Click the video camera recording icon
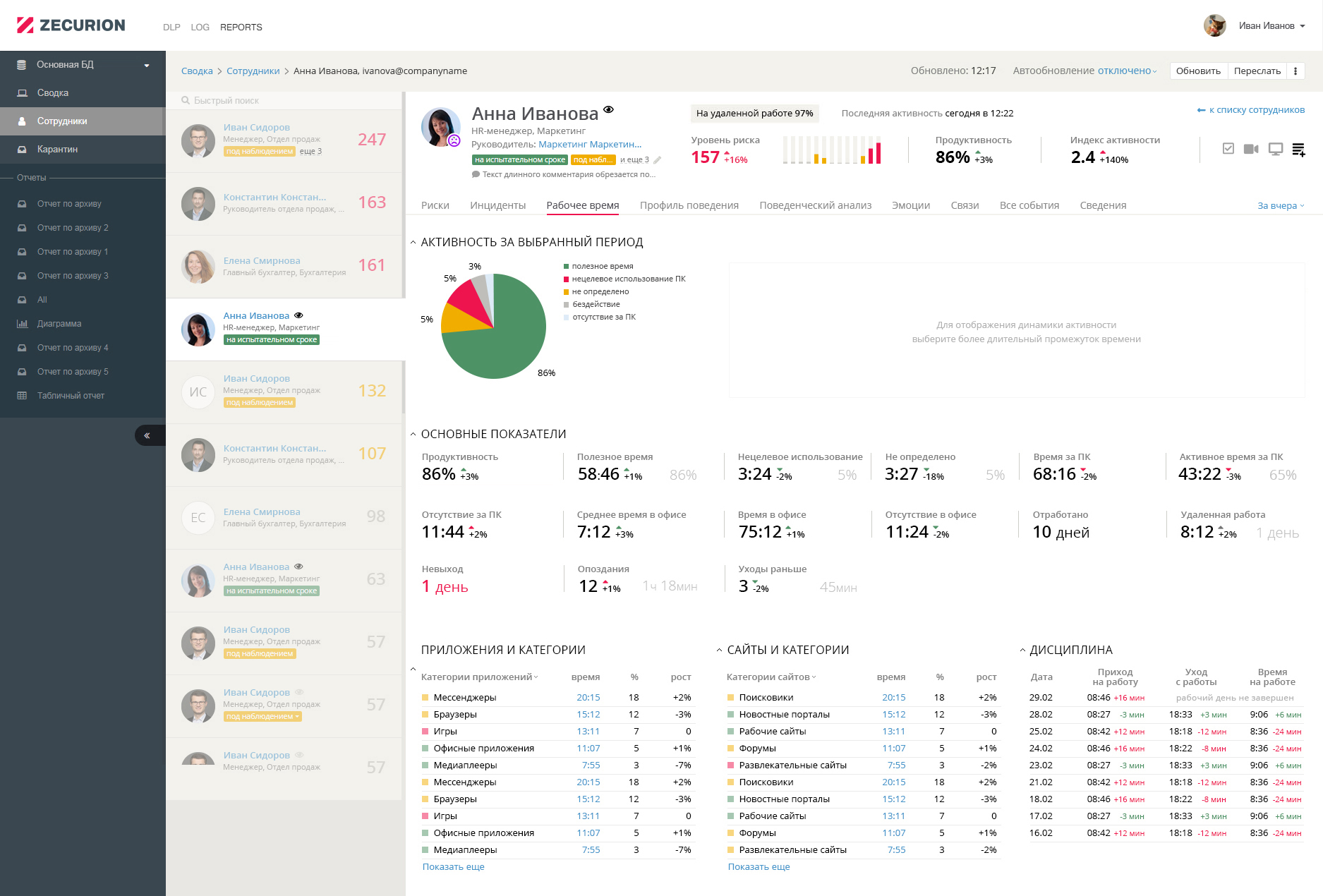The width and height of the screenshot is (1323, 896). coord(1251,149)
